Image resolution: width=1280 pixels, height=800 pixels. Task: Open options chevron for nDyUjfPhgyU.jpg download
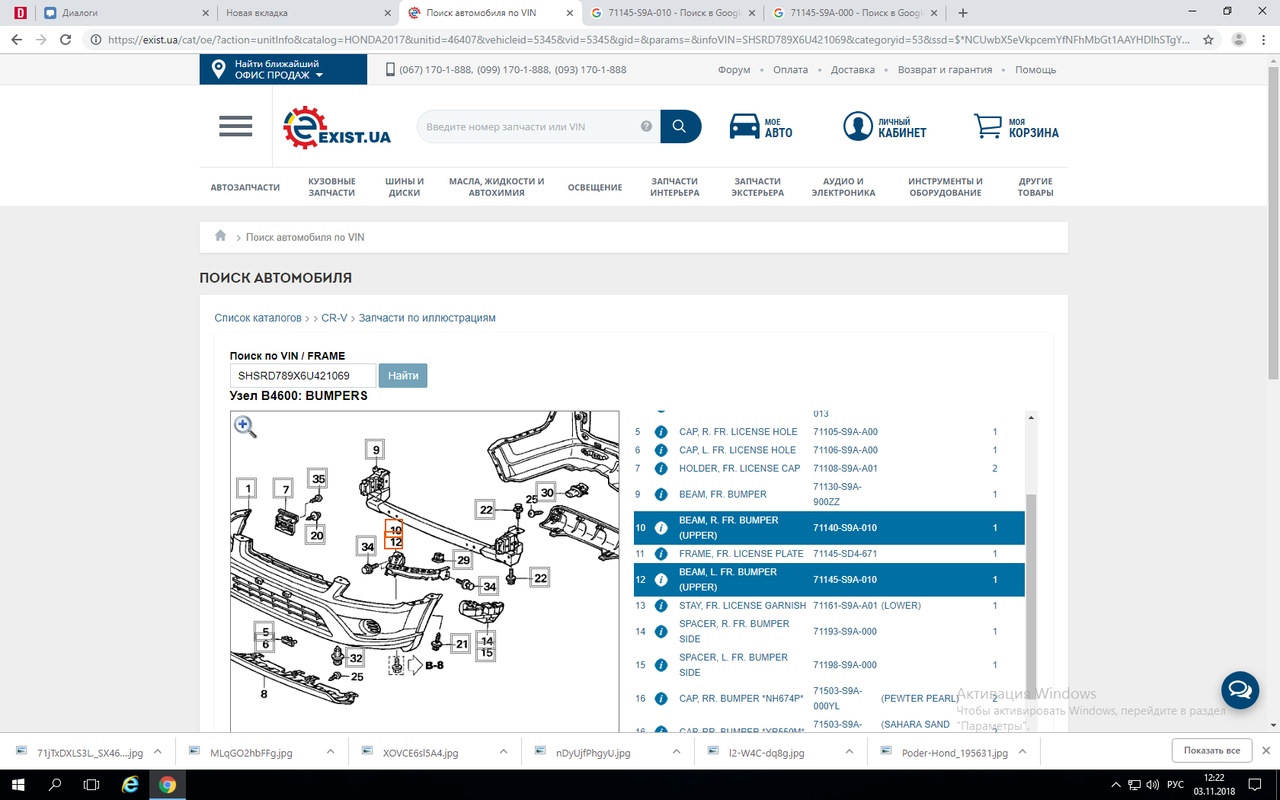[676, 751]
